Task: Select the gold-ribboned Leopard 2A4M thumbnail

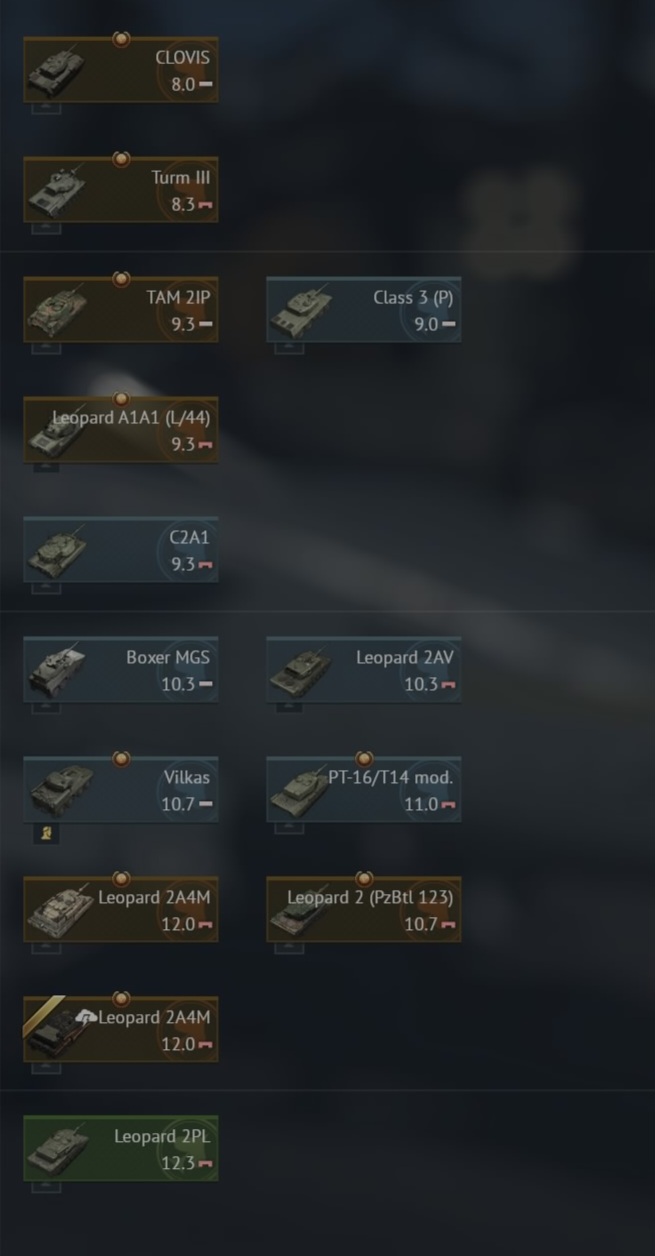Action: pyautogui.click(x=55, y=1030)
